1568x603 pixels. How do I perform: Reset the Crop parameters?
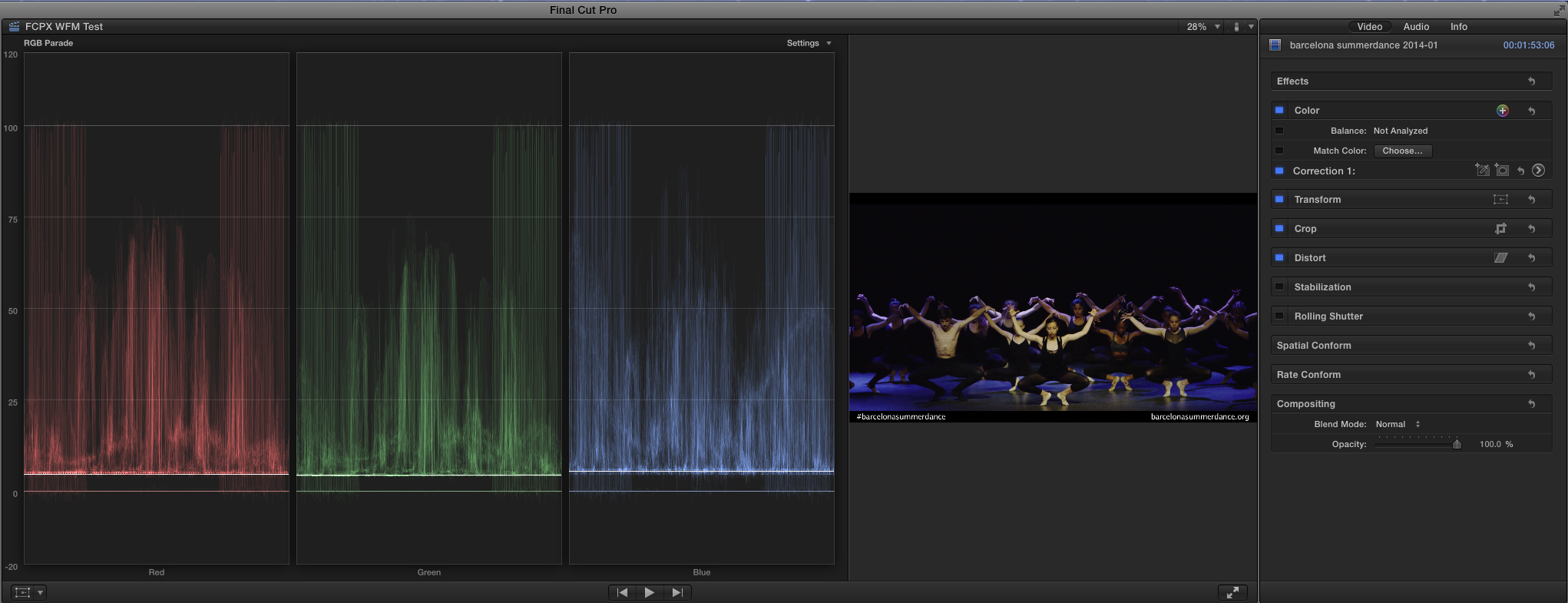1531,229
